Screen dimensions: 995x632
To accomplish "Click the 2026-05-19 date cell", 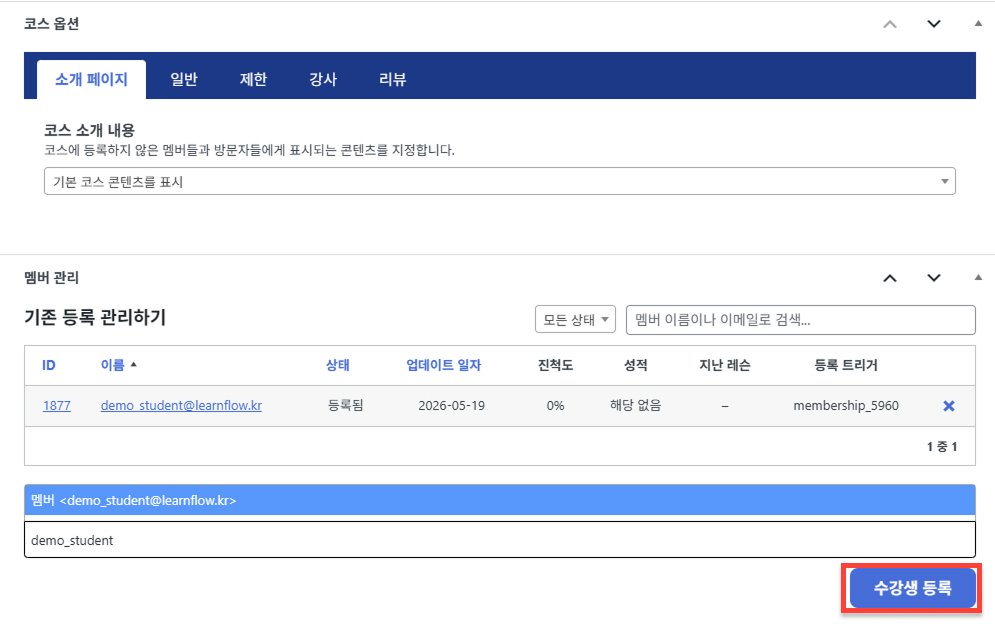I will 451,405.
